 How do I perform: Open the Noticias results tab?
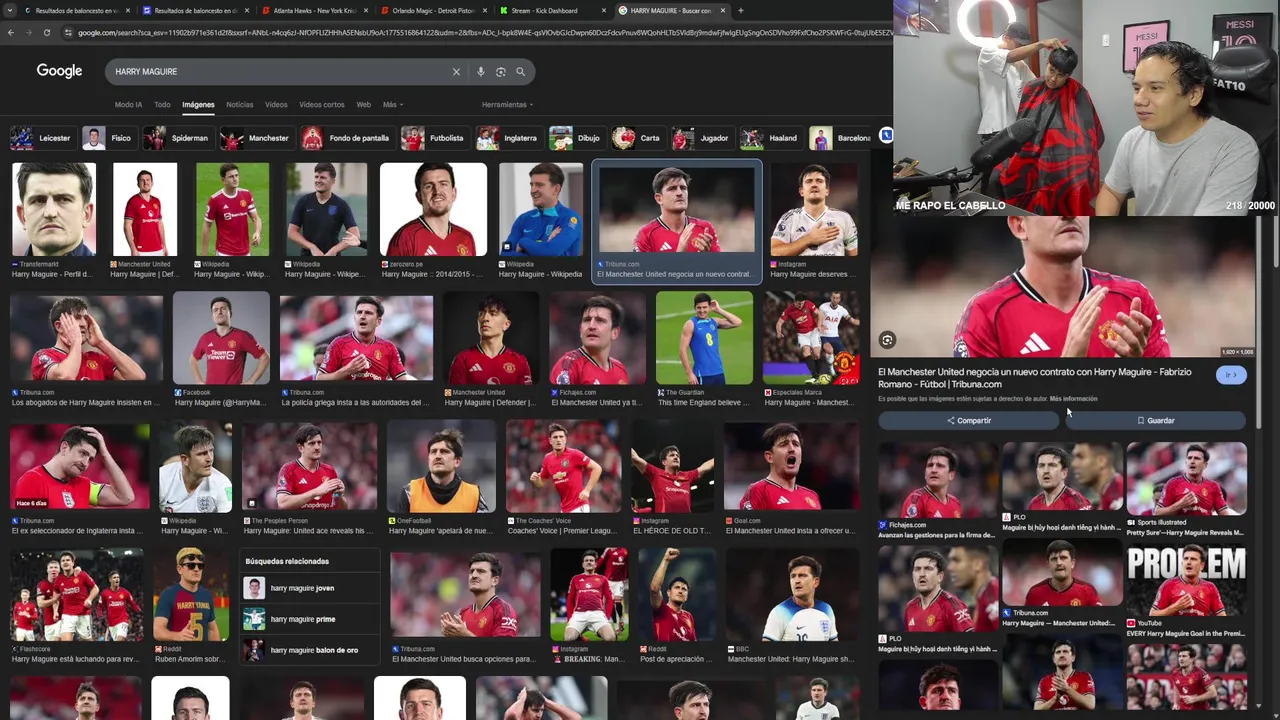(239, 104)
